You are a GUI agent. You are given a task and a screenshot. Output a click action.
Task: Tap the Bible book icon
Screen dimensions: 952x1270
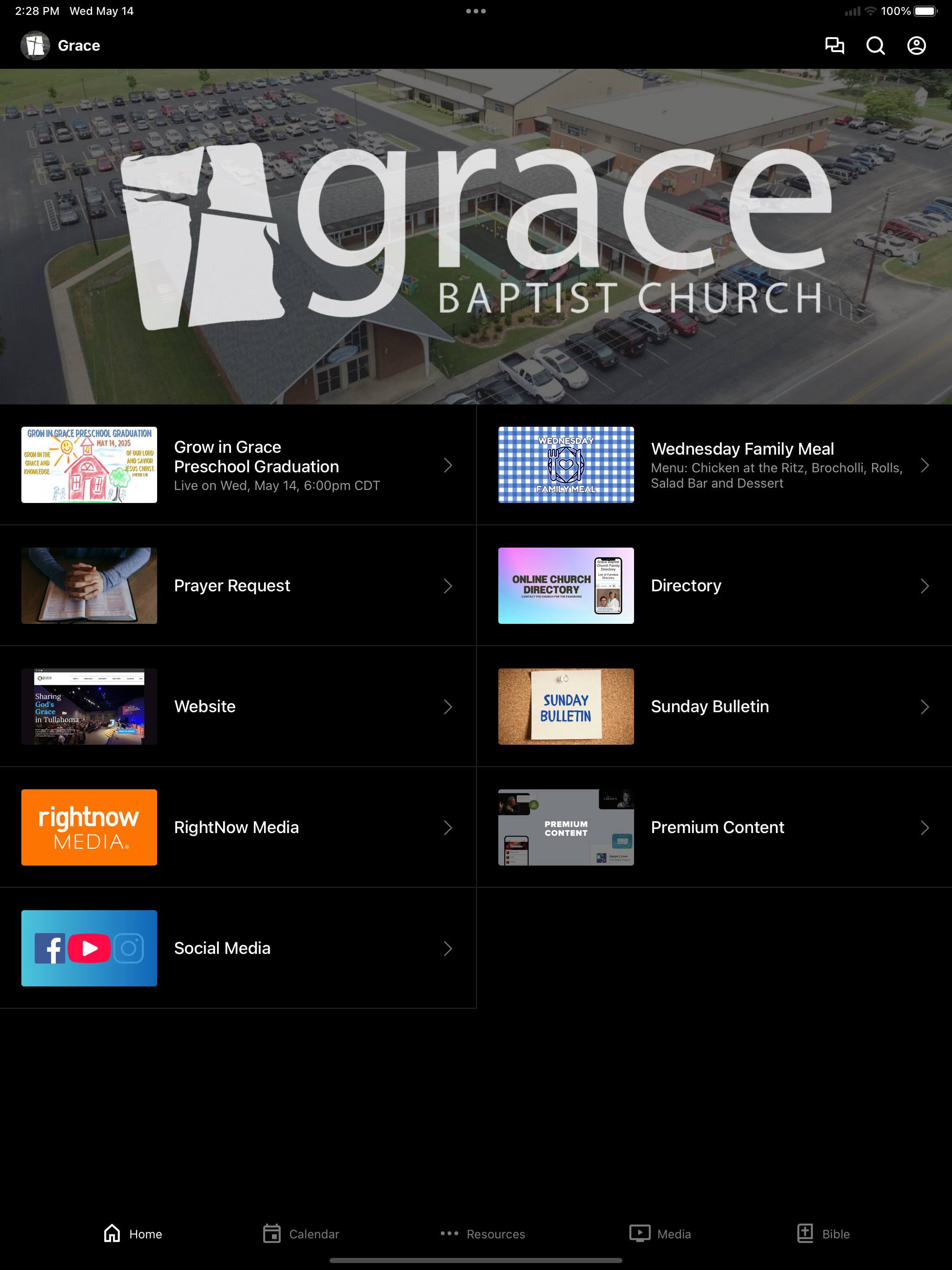805,1233
